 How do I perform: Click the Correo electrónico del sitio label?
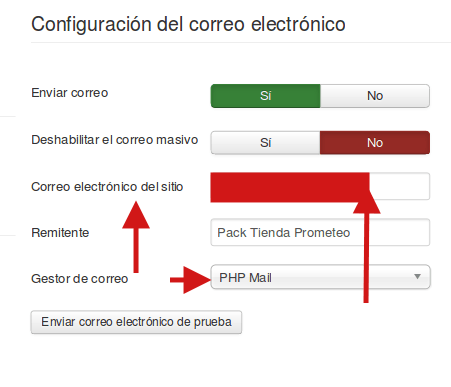click(x=107, y=187)
